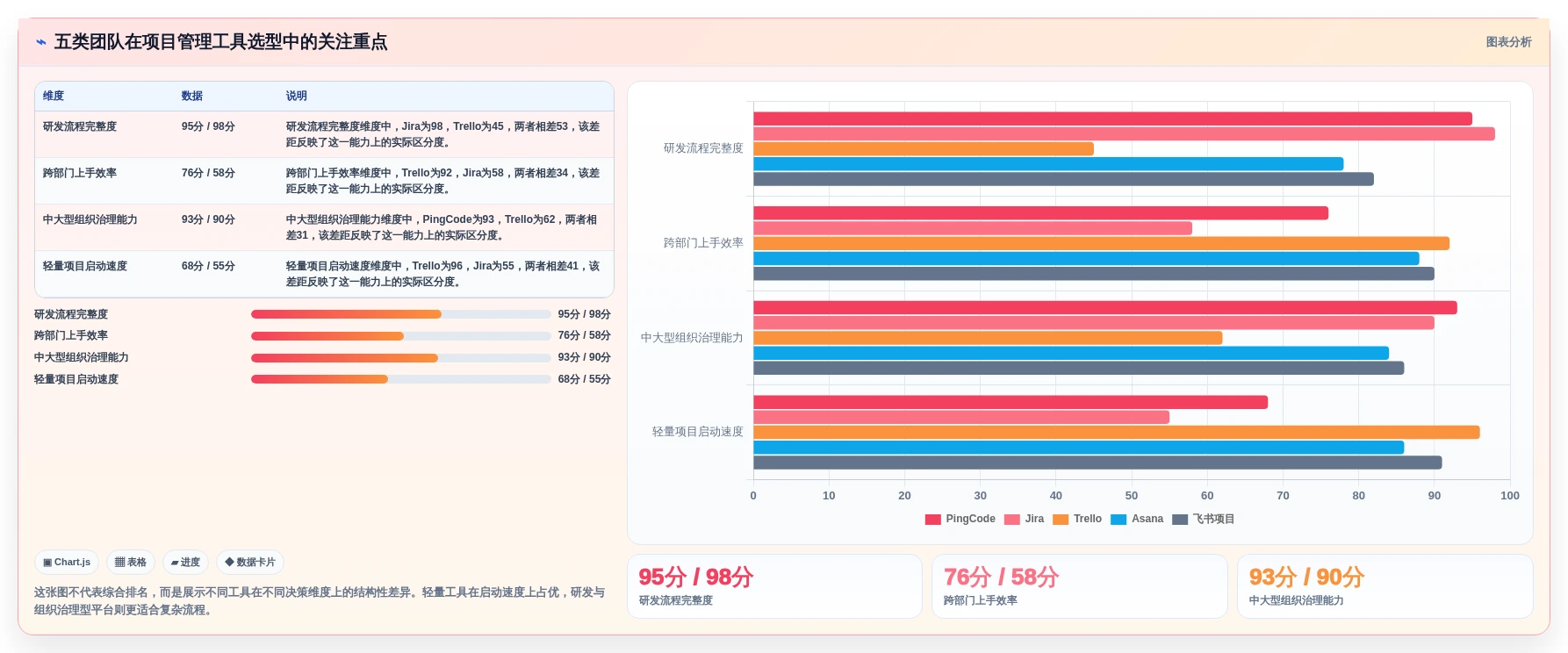Click the 数据 column header
The height and width of the screenshot is (653, 1568).
pos(192,96)
